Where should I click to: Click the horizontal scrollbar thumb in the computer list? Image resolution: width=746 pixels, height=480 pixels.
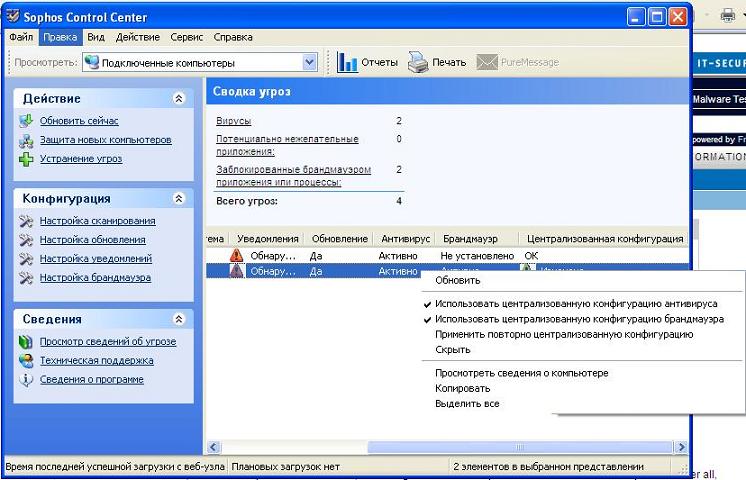point(520,447)
